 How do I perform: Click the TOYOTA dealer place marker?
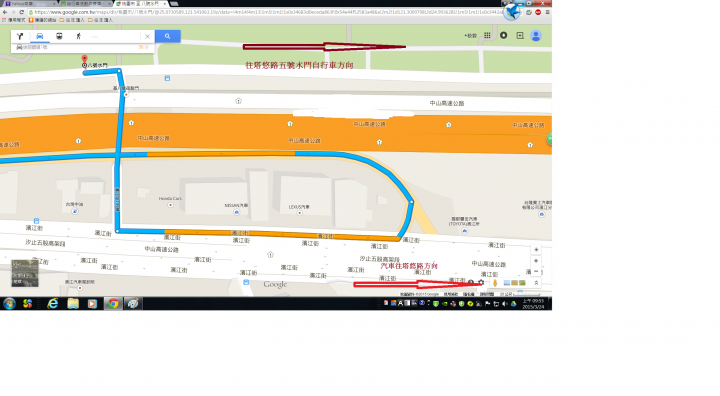tap(464, 231)
